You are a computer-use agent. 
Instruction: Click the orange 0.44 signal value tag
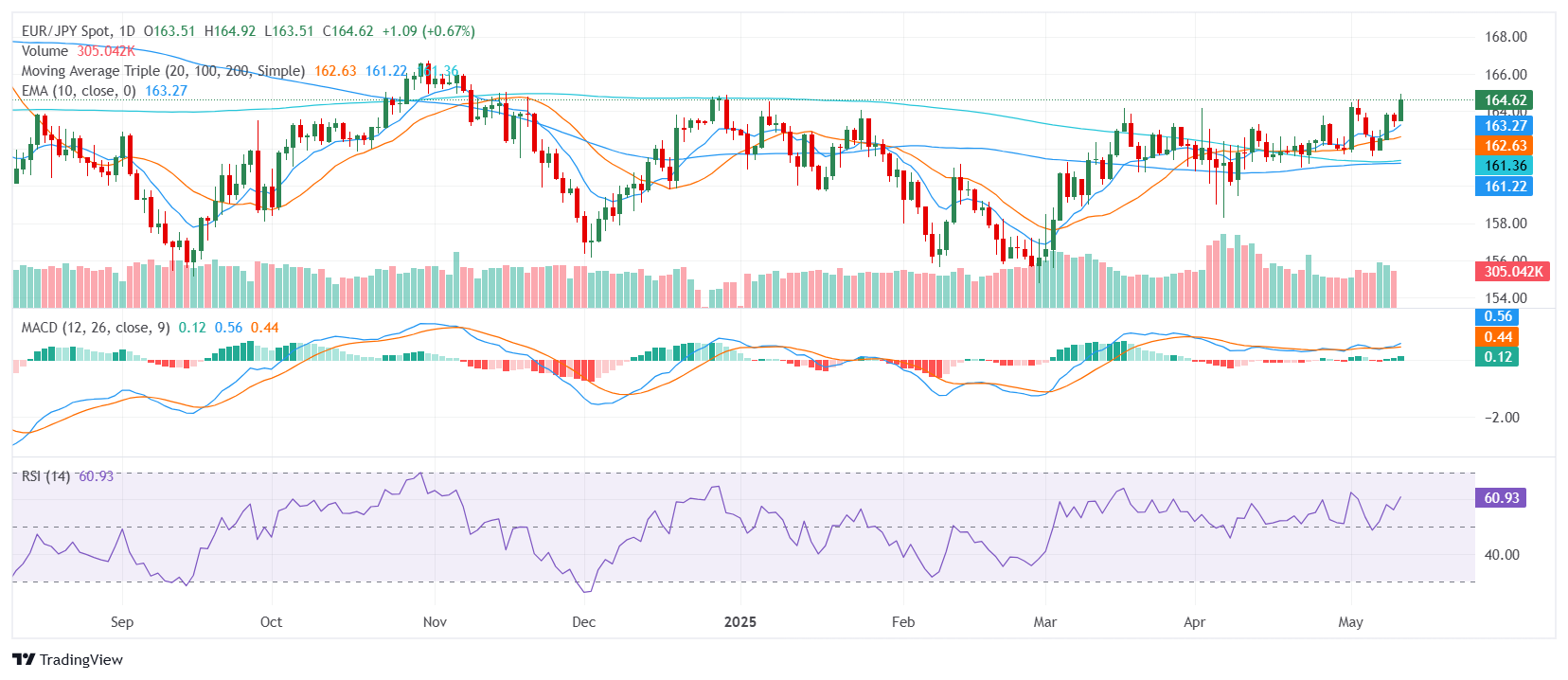(1497, 337)
